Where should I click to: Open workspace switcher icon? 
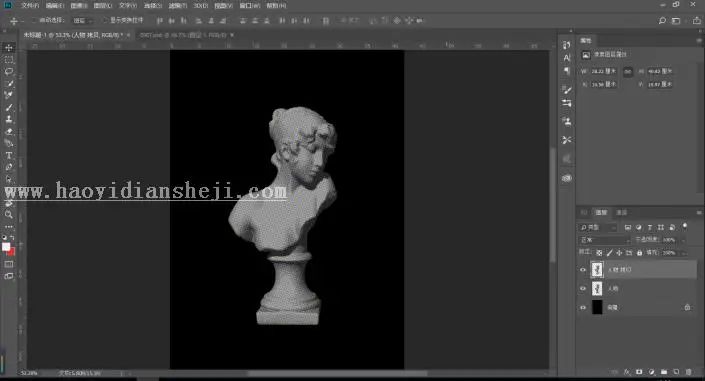(x=676, y=21)
